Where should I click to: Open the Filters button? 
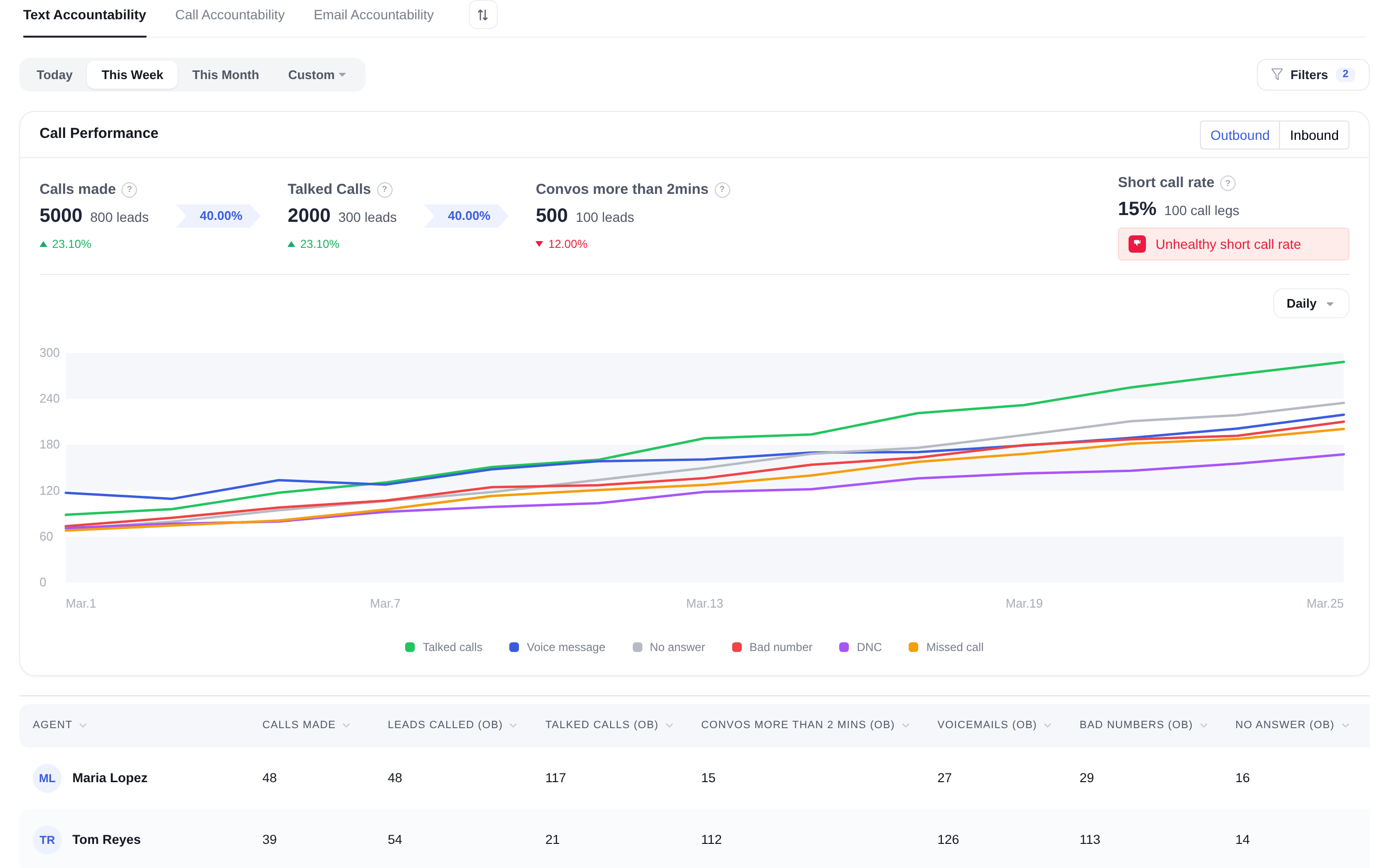point(1313,75)
